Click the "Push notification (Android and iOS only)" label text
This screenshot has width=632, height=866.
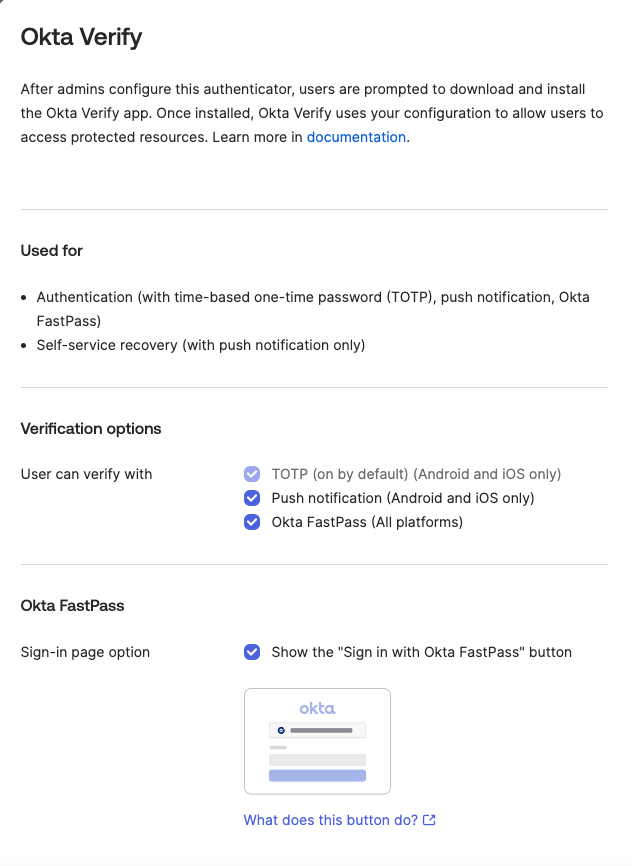click(403, 498)
